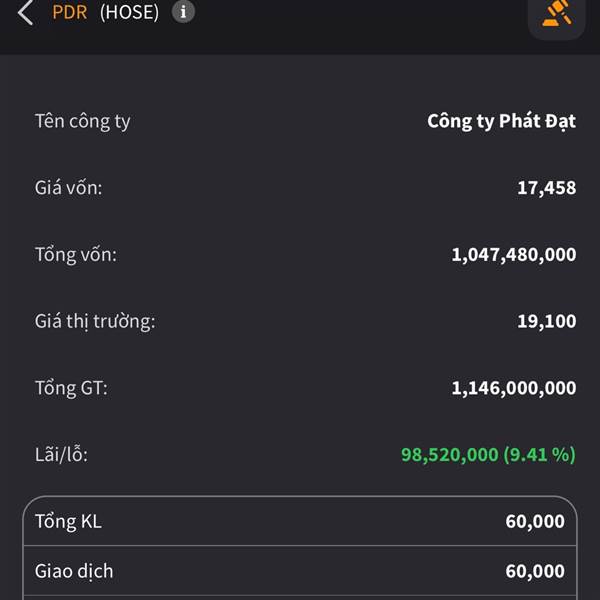This screenshot has width=600, height=600.
Task: Tap the Giá vốn label
Action: click(68, 188)
